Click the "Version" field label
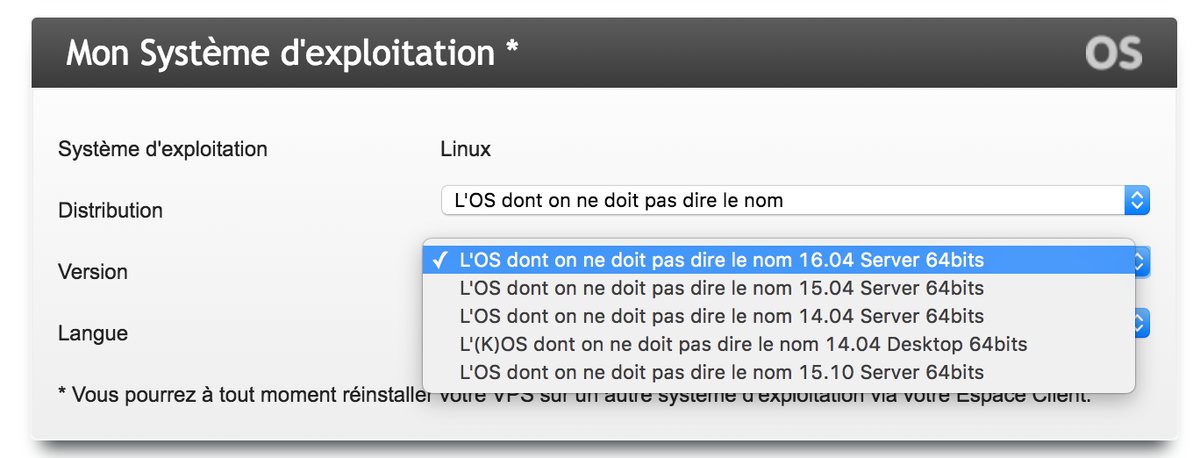Viewport: 1200px width, 458px height. tap(92, 272)
